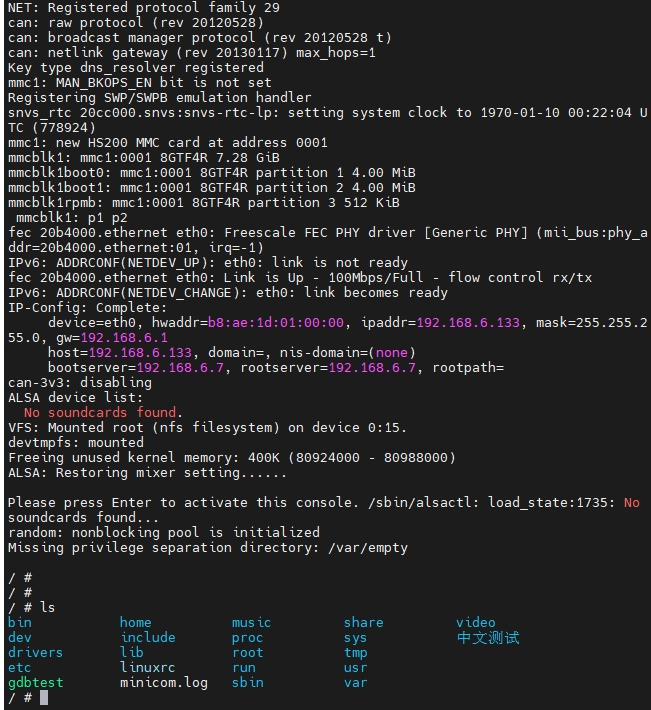Click the magenta 'none' nis-domain value
651x710 pixels.
pos(392,353)
